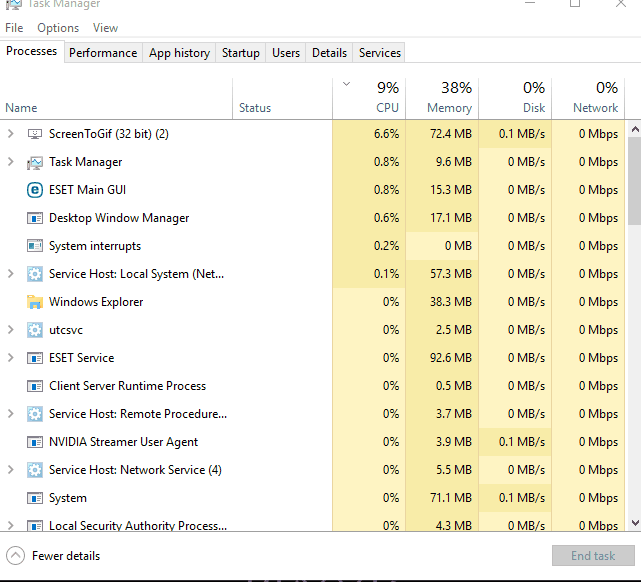Click the Desktop Window Manager icon
641x582 pixels.
35,218
